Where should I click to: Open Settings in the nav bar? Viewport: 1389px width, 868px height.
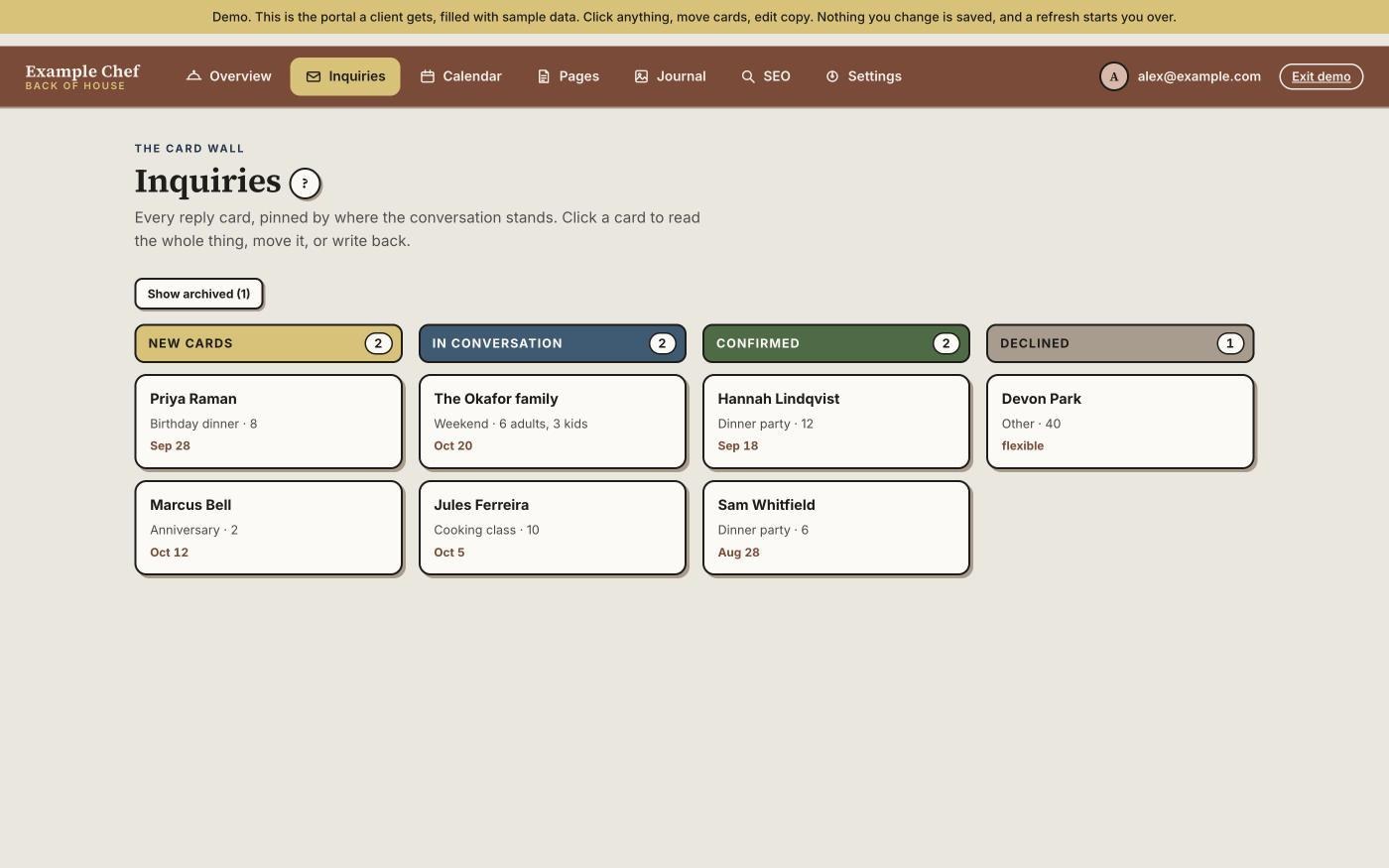coord(863,76)
